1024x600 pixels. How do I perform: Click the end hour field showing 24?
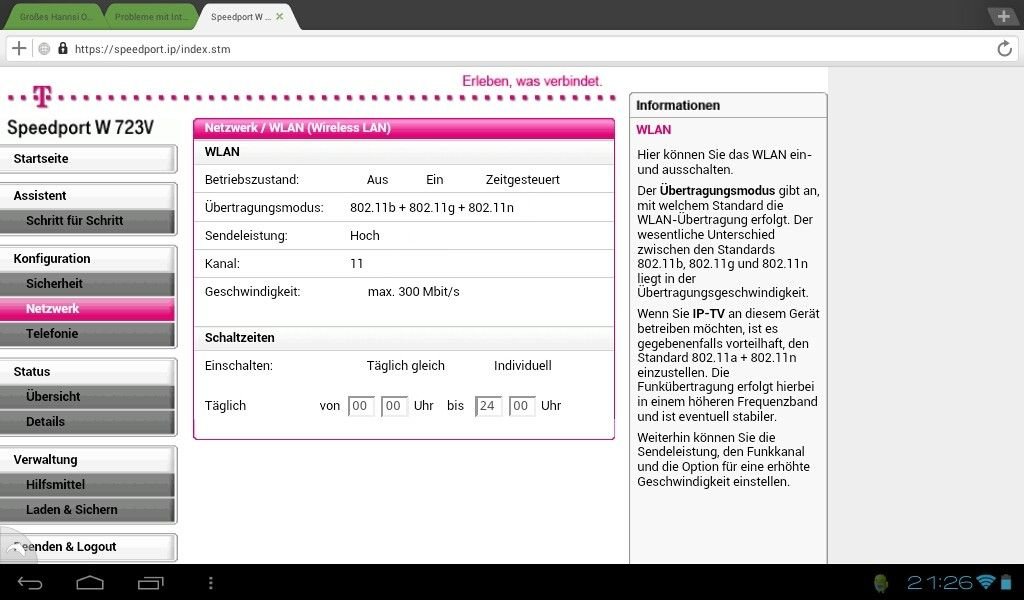[488, 406]
